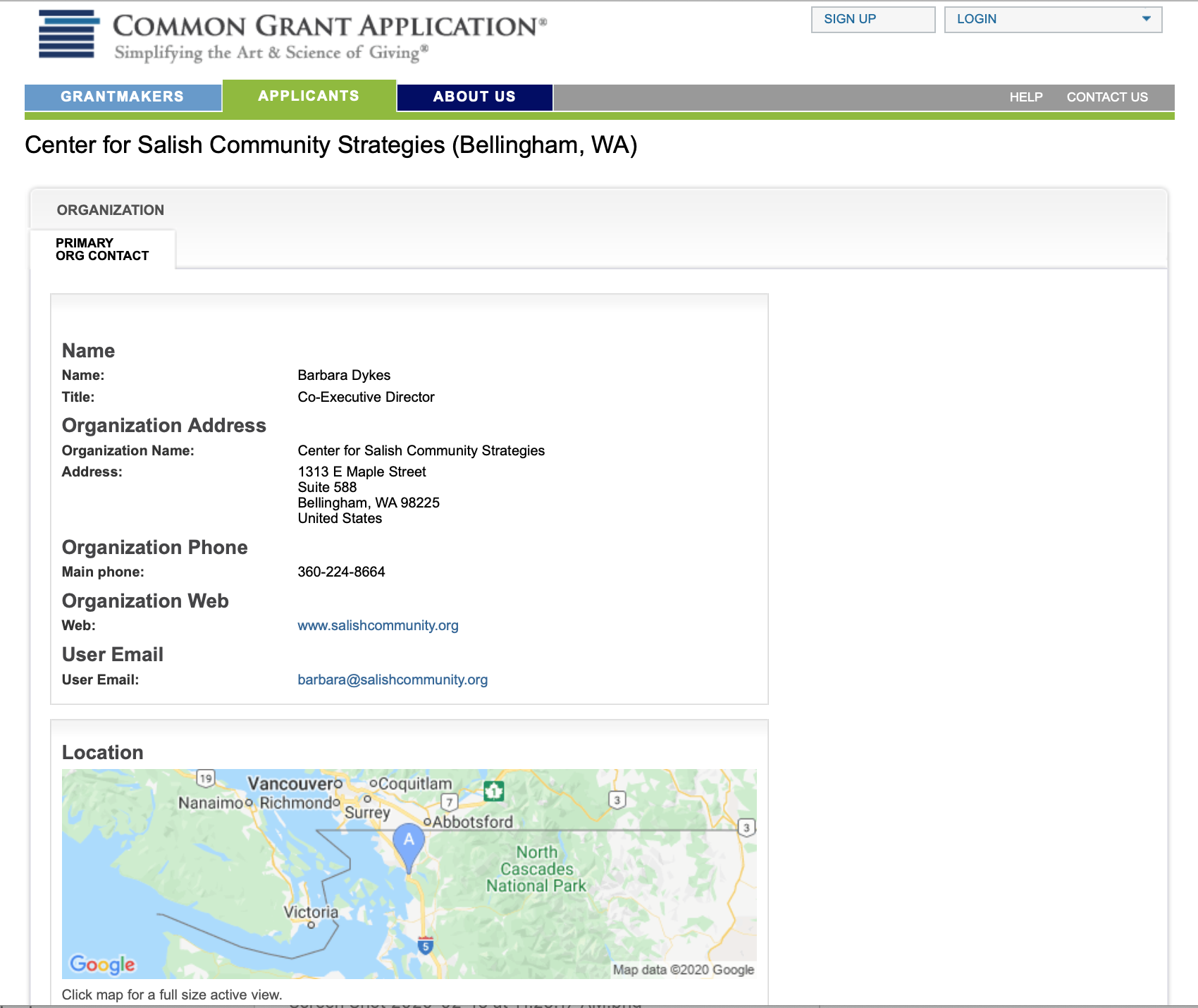This screenshot has width=1198, height=1008.
Task: Switch to the APPLICANTS tab
Action: 309,96
